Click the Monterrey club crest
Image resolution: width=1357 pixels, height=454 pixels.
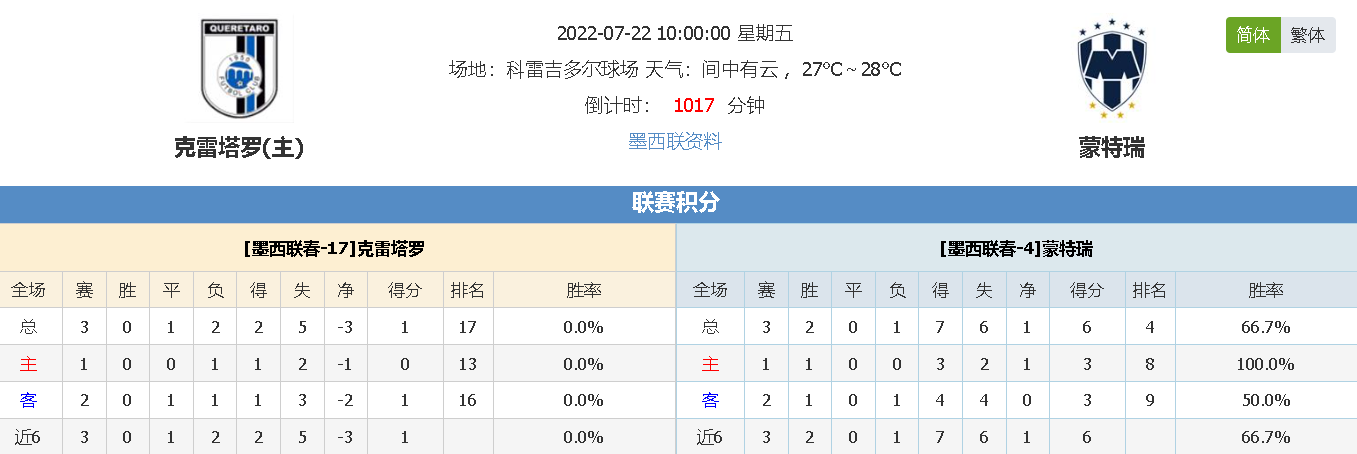point(1111,68)
